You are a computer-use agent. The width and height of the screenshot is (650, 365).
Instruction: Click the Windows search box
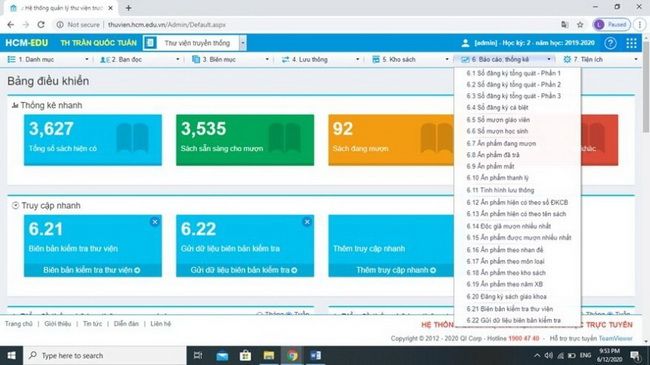pyautogui.click(x=105, y=355)
